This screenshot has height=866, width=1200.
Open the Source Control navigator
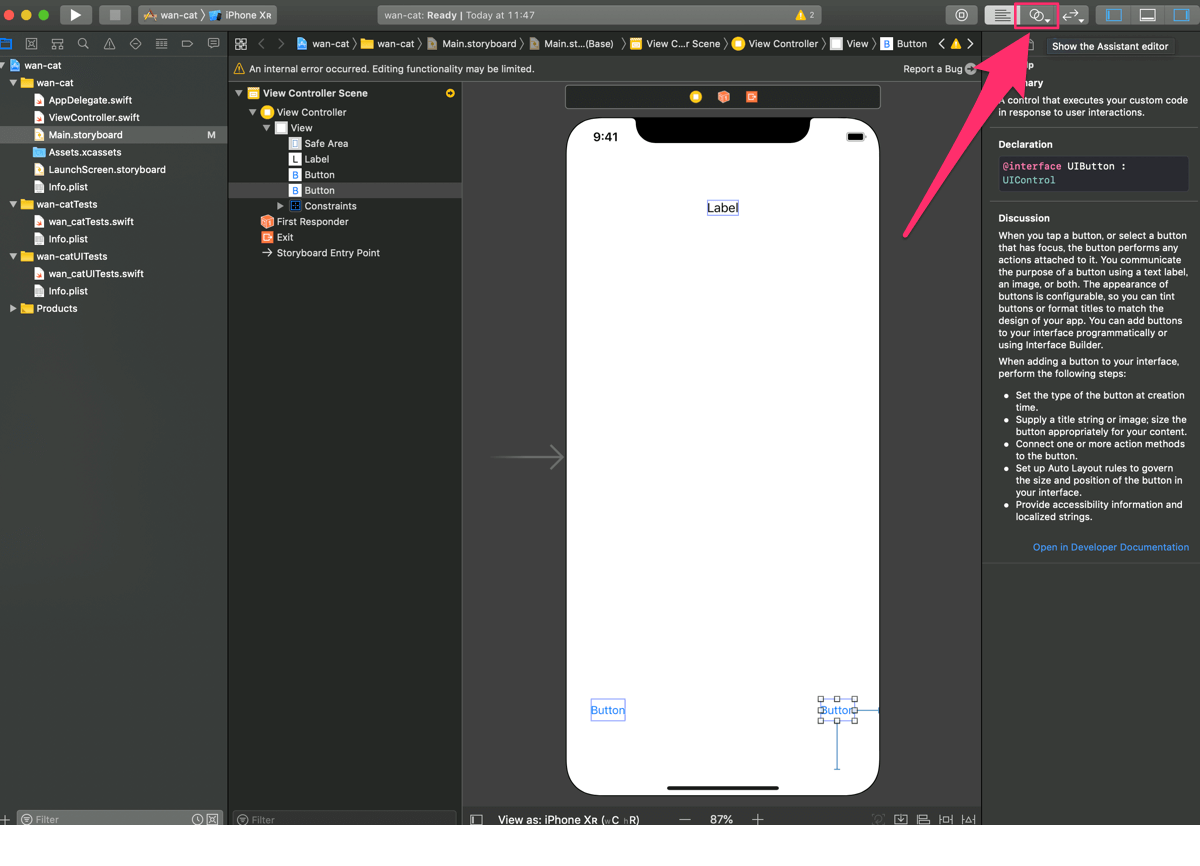[31, 44]
